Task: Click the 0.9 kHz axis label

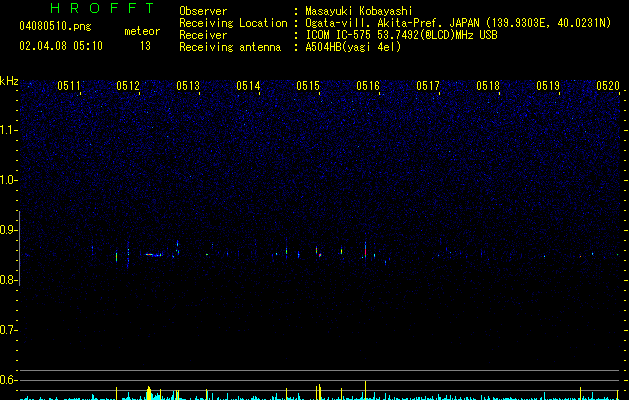Action: point(8,230)
